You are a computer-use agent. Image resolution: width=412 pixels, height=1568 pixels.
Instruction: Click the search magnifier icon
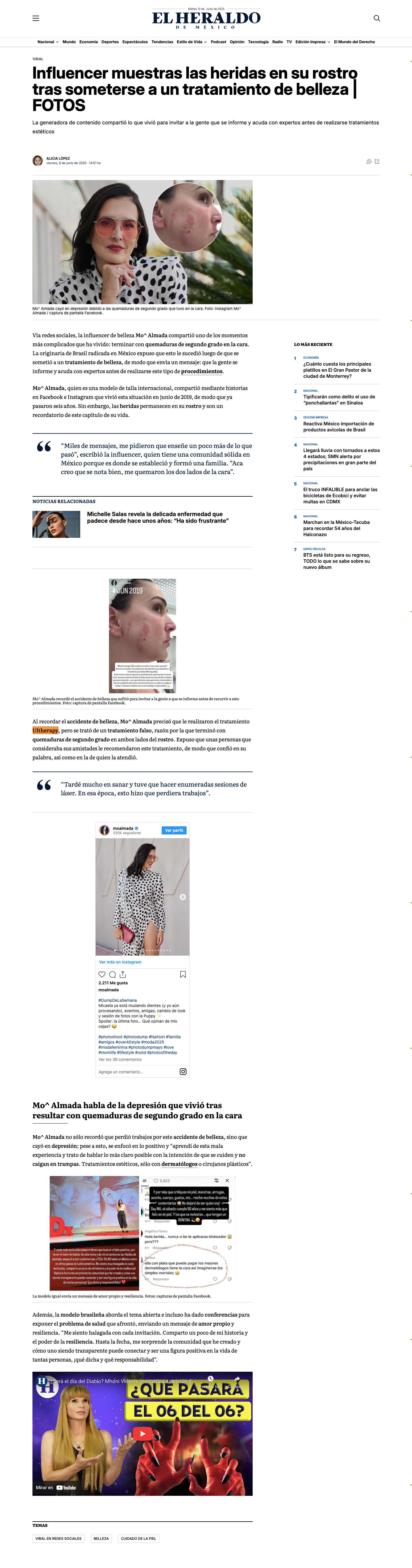tap(377, 18)
